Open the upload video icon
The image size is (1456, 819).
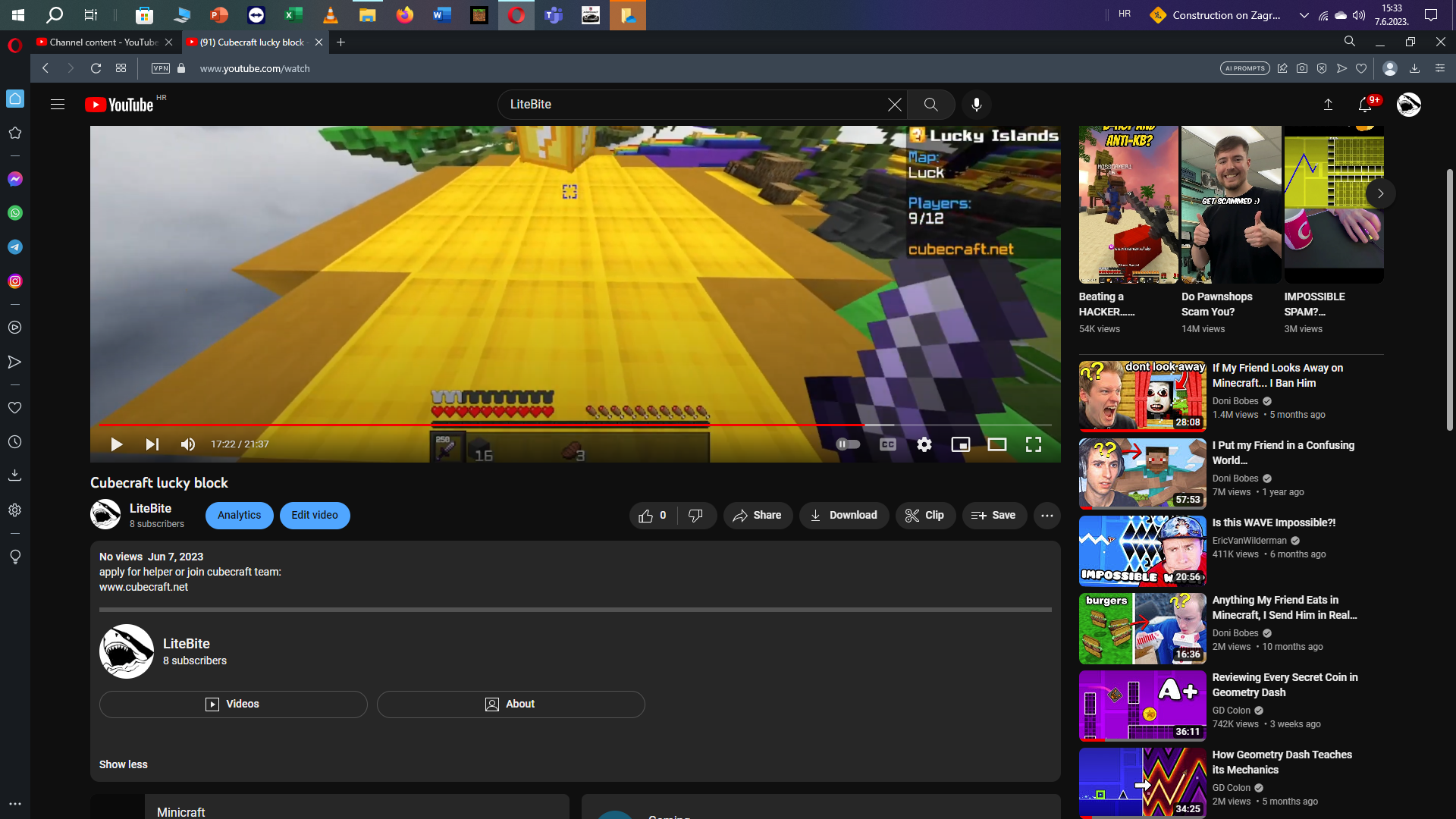tap(1328, 105)
